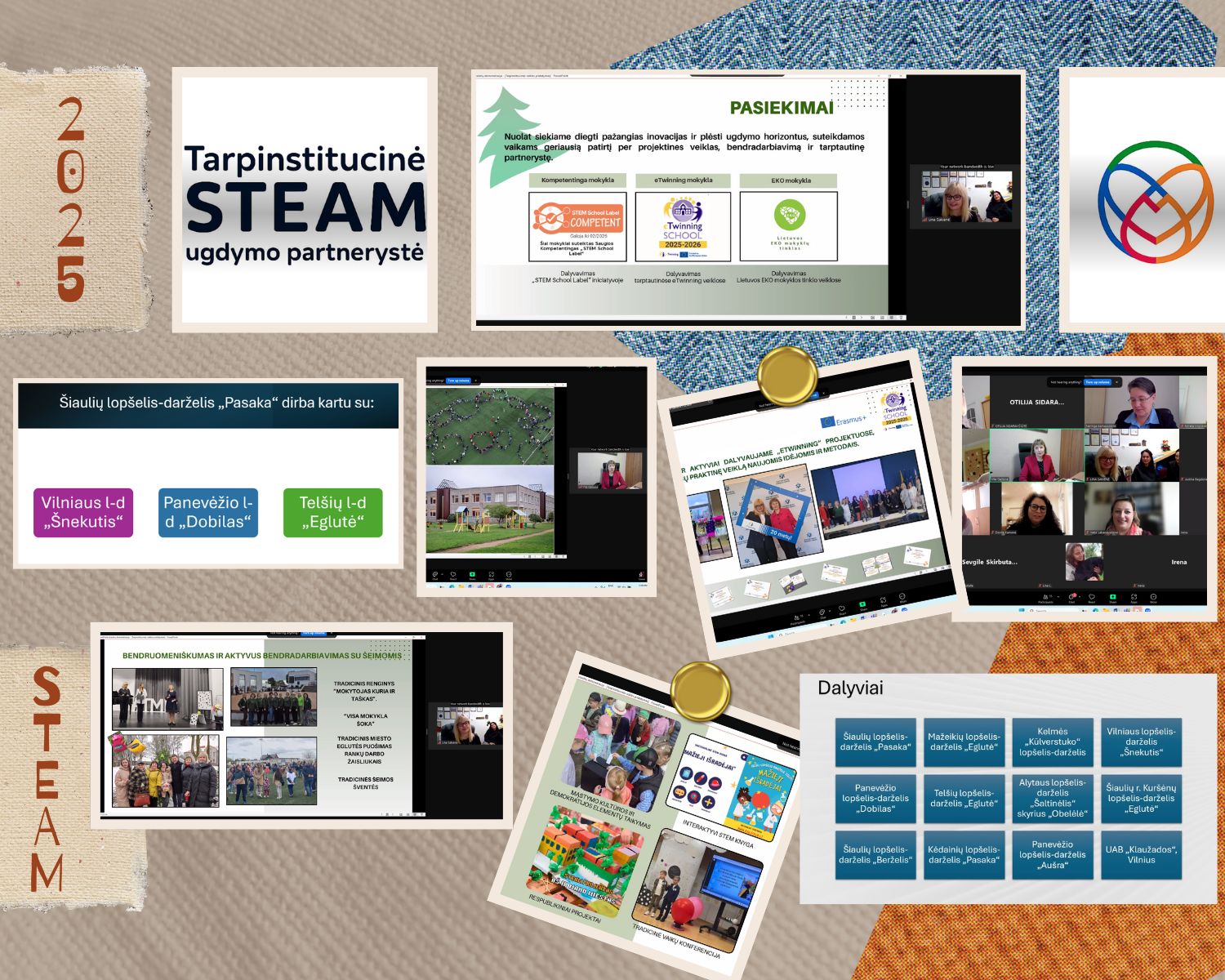The width and height of the screenshot is (1225, 980).
Task: Select the purple Vilniaus l-d „Šnekutis“ tile
Action: coord(83,513)
